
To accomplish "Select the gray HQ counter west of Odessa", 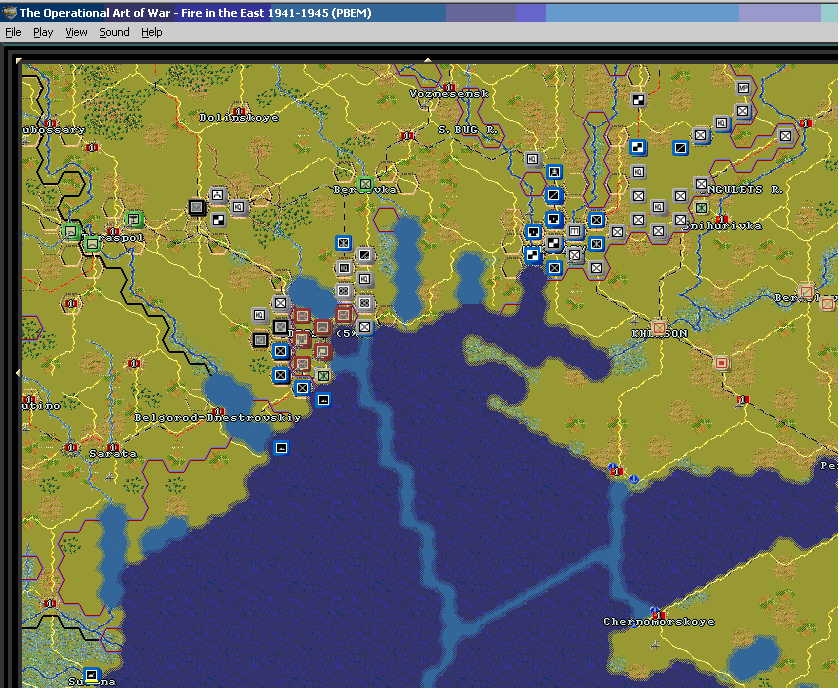I will (260, 315).
